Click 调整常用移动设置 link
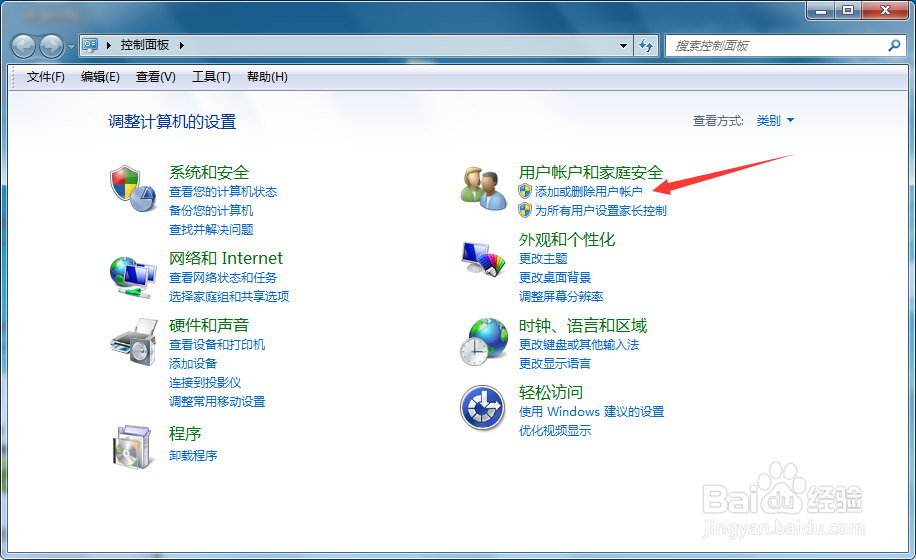Screen dimensions: 916x560 (x=217, y=402)
